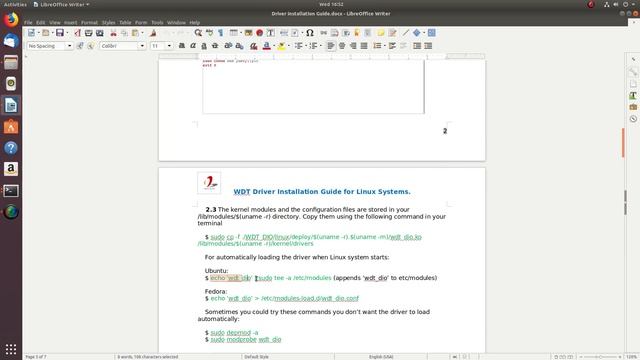
Task: Open the Edit menu
Action: [x=40, y=22]
